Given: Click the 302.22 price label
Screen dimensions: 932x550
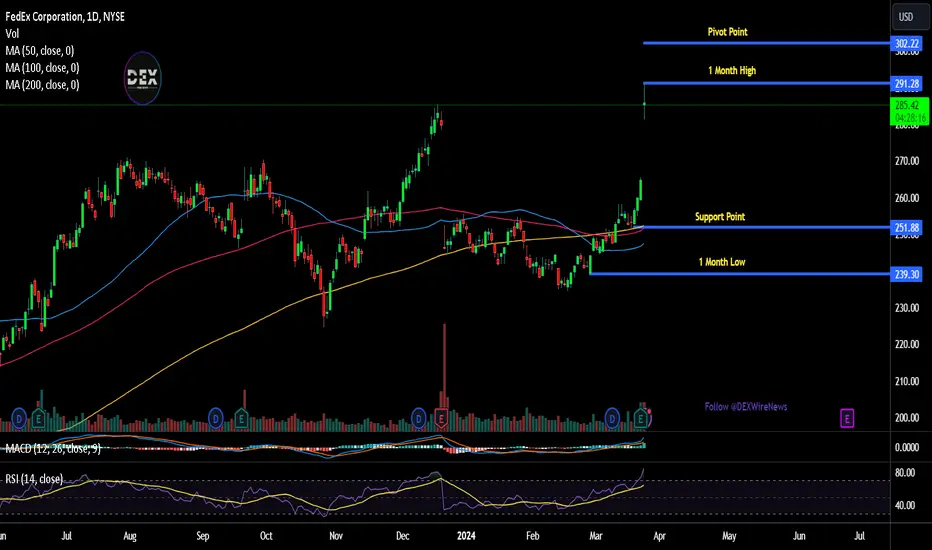Looking at the screenshot, I should click(907, 43).
